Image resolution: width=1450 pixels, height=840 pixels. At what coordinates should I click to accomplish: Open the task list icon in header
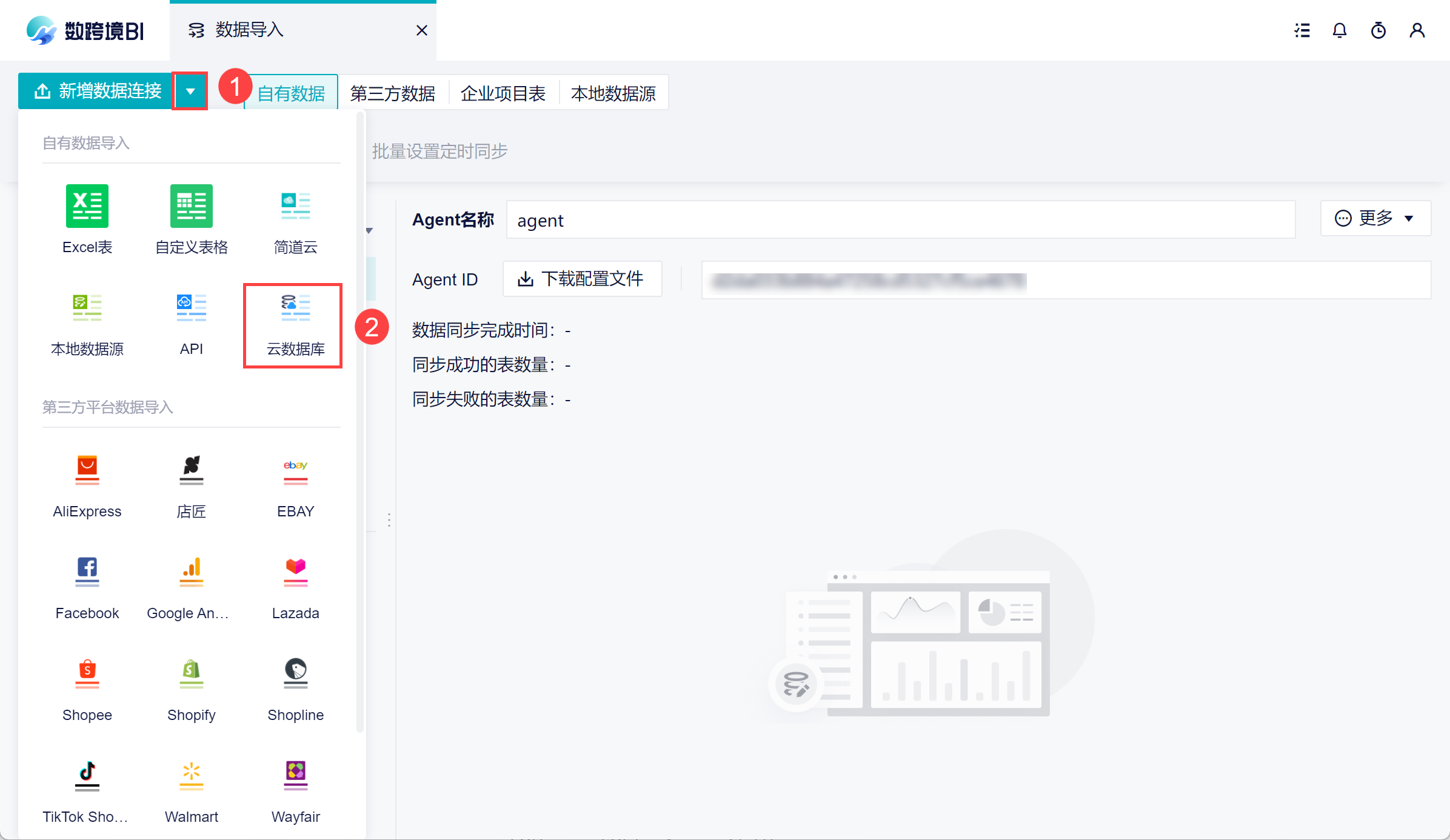tap(1301, 30)
